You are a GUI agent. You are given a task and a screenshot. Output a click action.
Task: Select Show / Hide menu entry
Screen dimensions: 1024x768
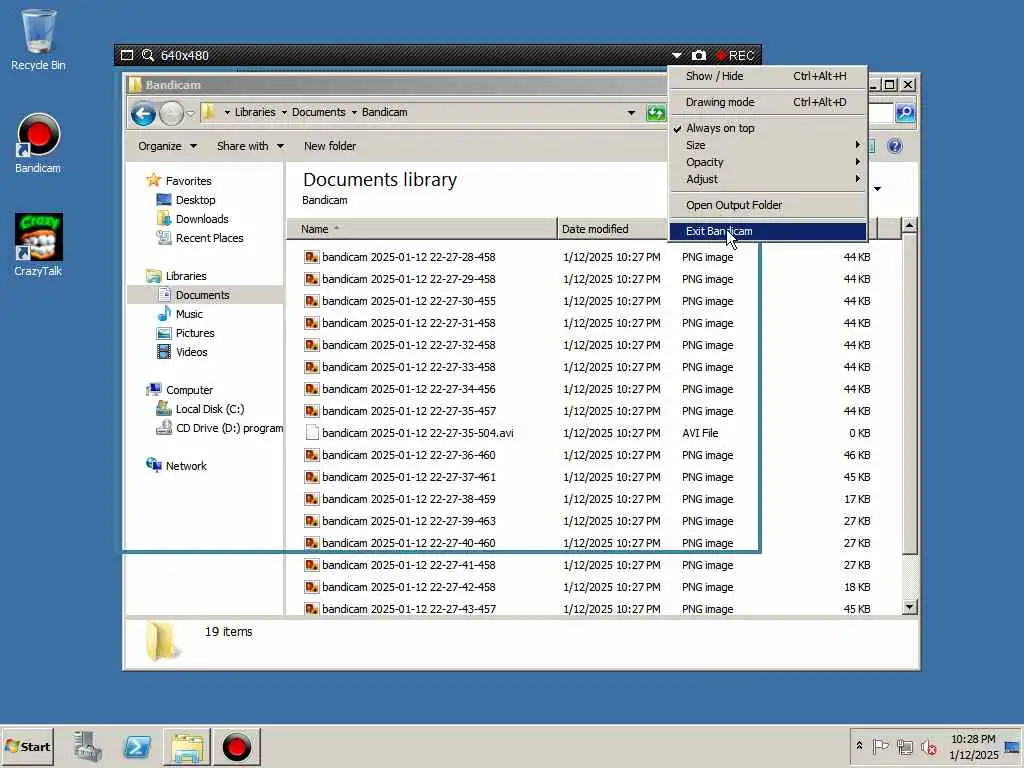point(768,76)
